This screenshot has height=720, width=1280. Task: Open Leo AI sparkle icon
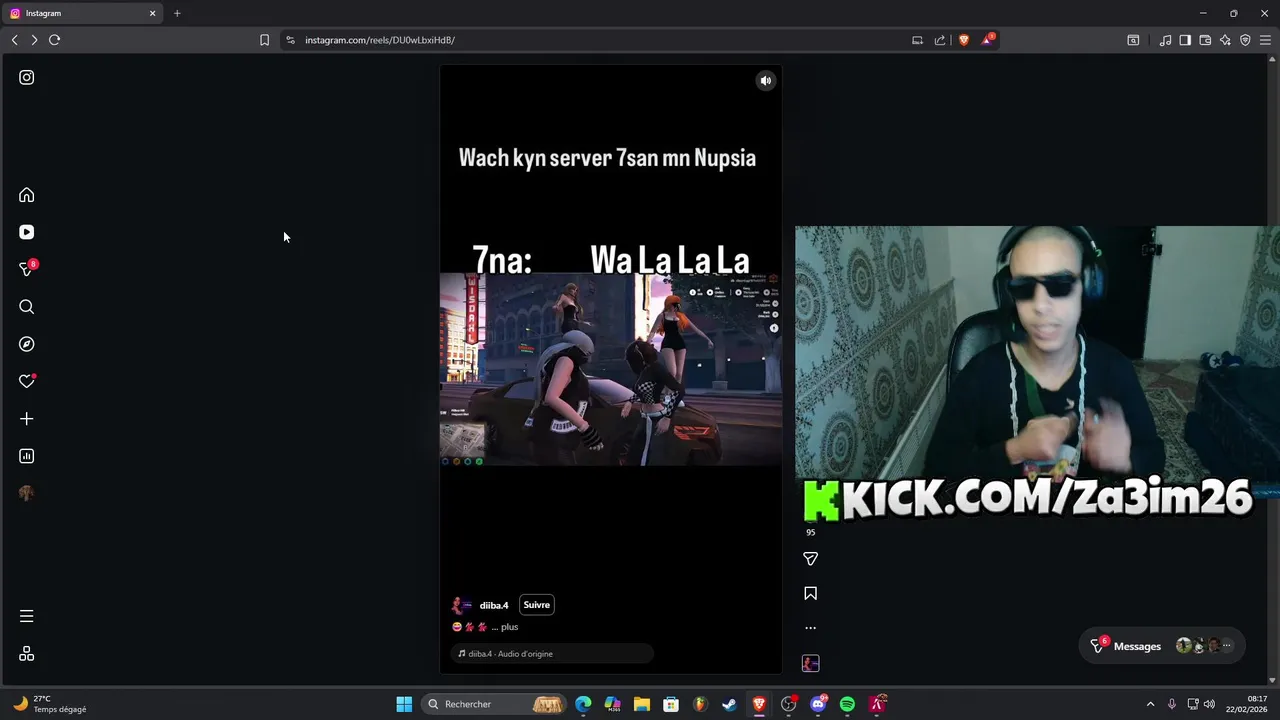click(1225, 40)
